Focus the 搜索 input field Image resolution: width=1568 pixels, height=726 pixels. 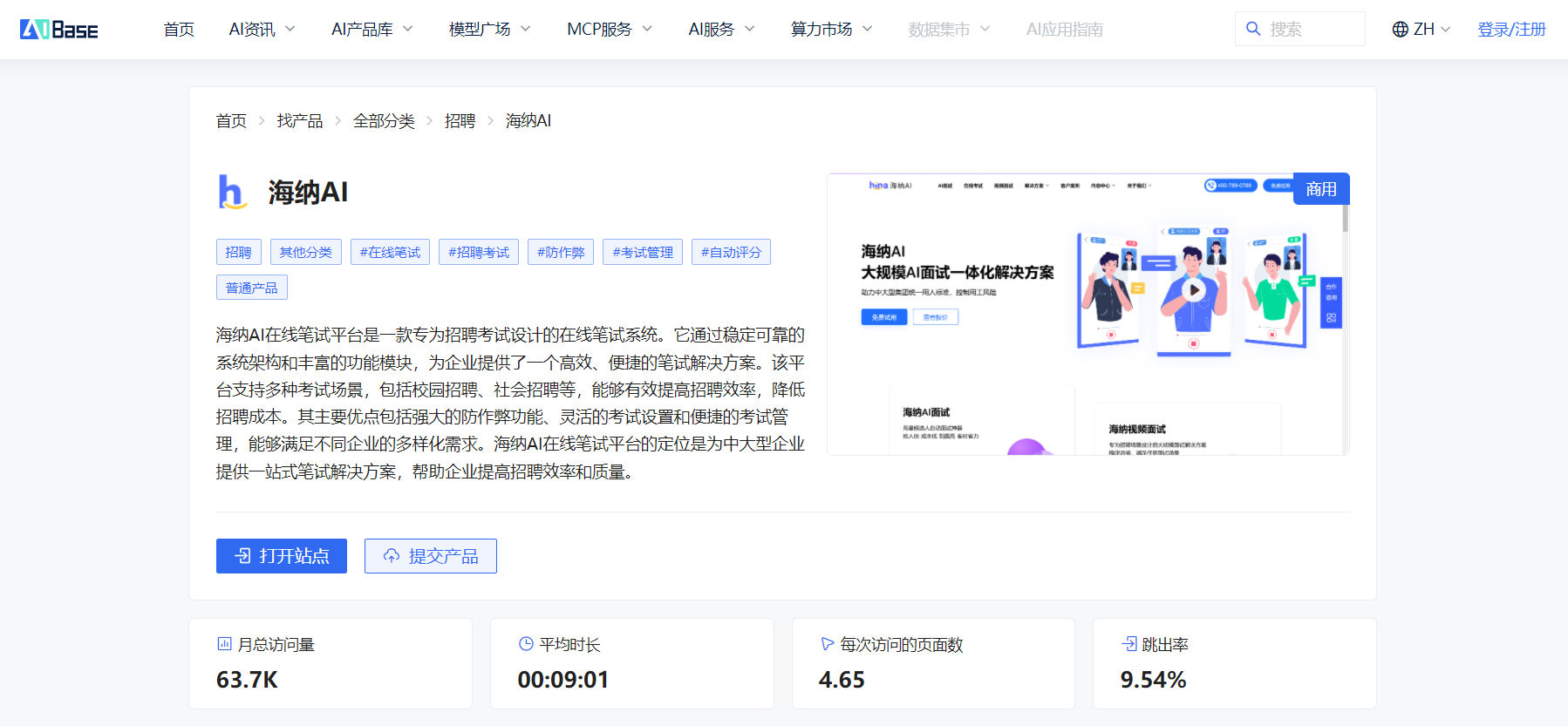tap(1299, 29)
